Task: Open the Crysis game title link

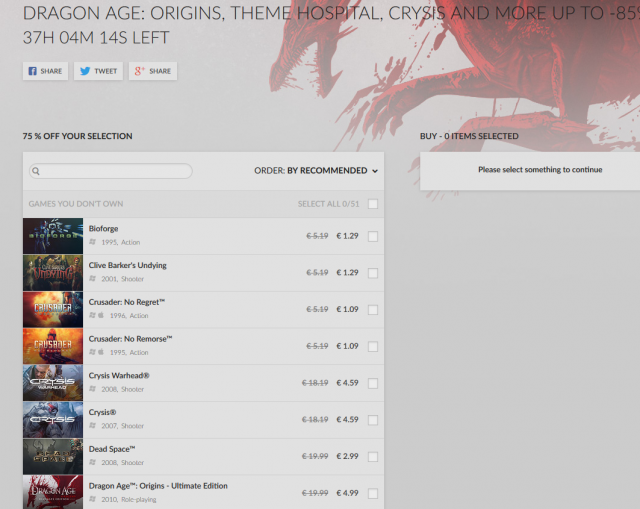Action: click(102, 412)
